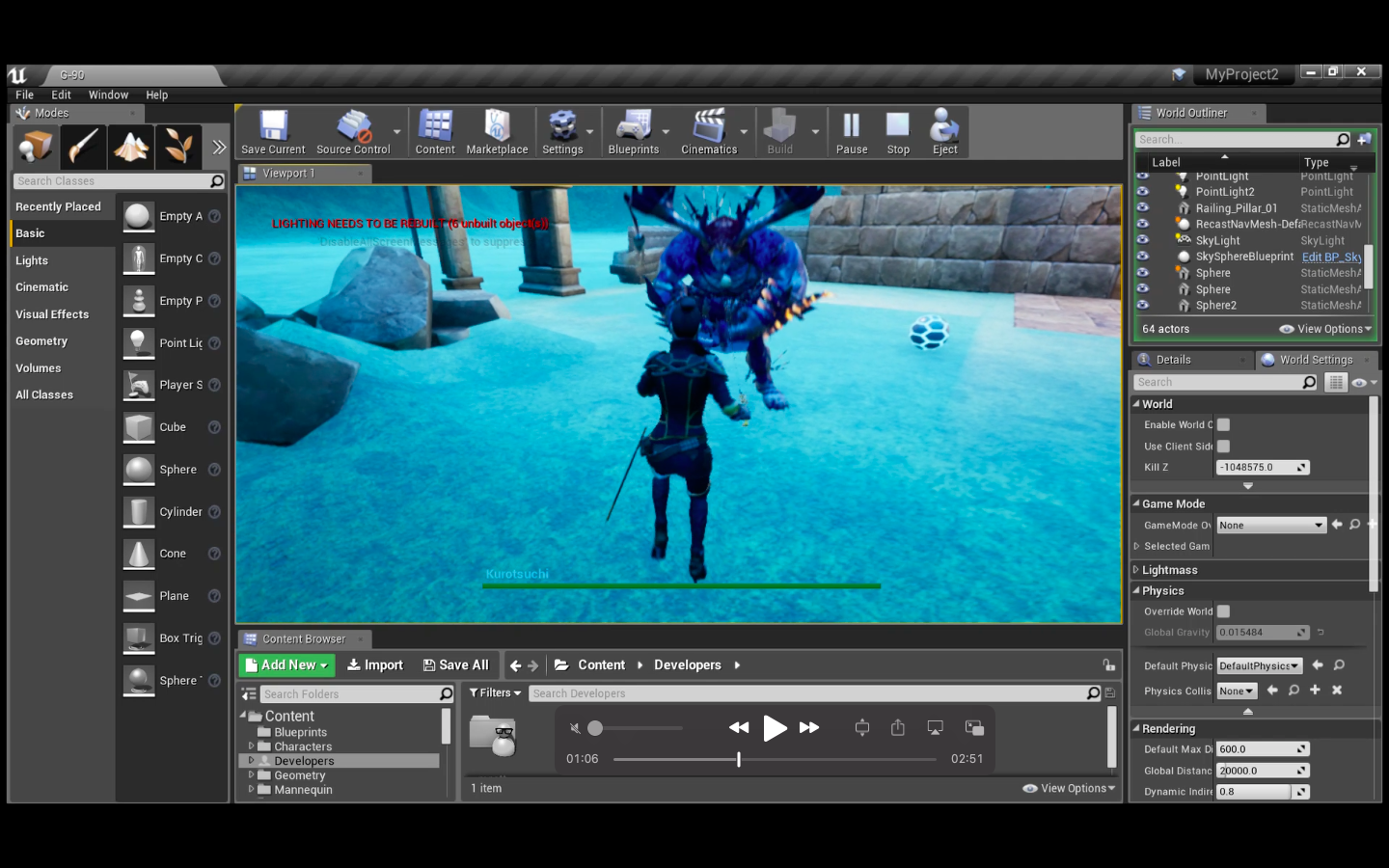Click the Save All button
This screenshot has width=1389, height=868.
pos(456,665)
